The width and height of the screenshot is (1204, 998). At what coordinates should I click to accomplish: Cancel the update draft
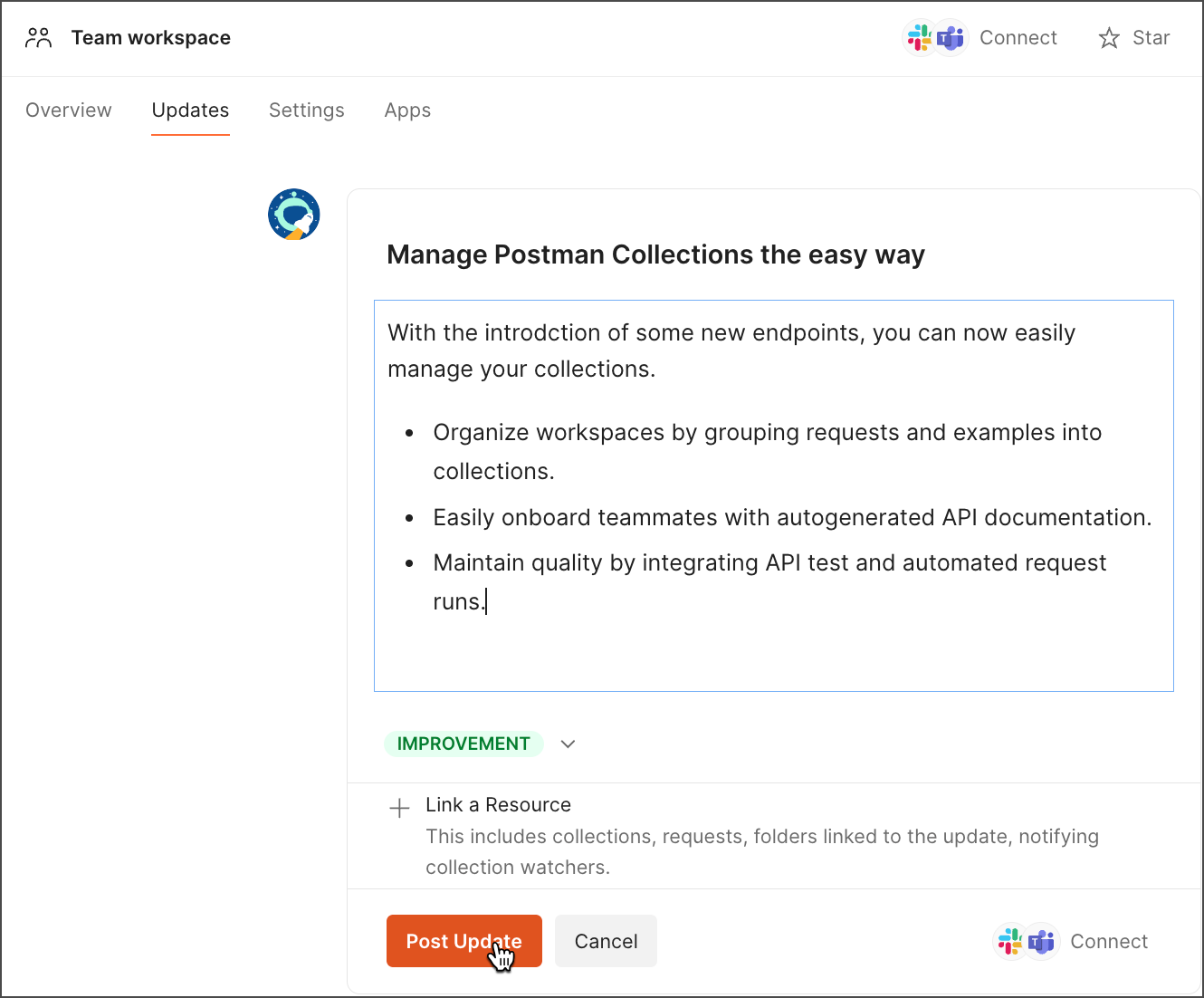(x=605, y=941)
